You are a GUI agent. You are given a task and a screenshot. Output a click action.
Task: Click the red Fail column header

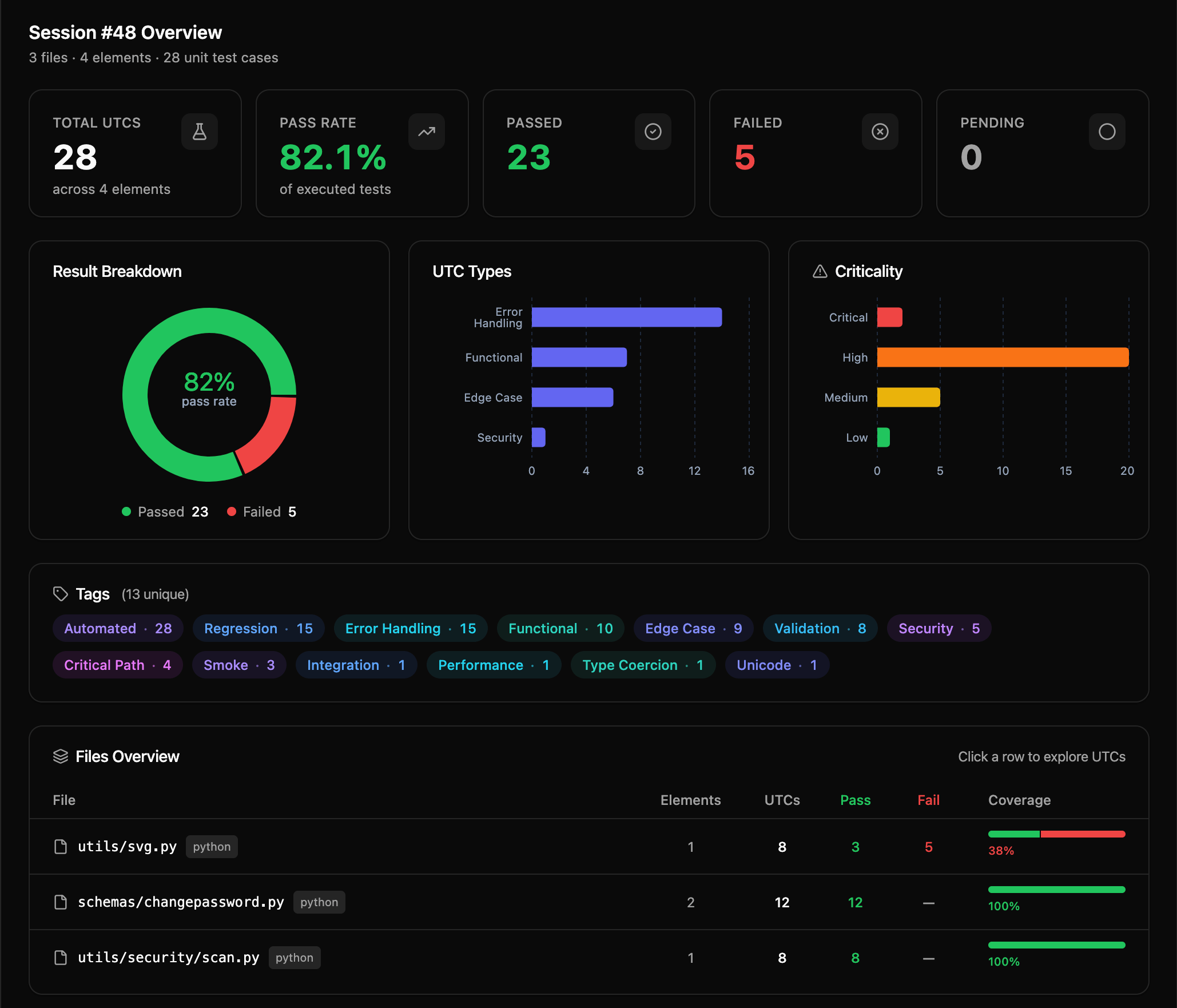click(x=928, y=800)
